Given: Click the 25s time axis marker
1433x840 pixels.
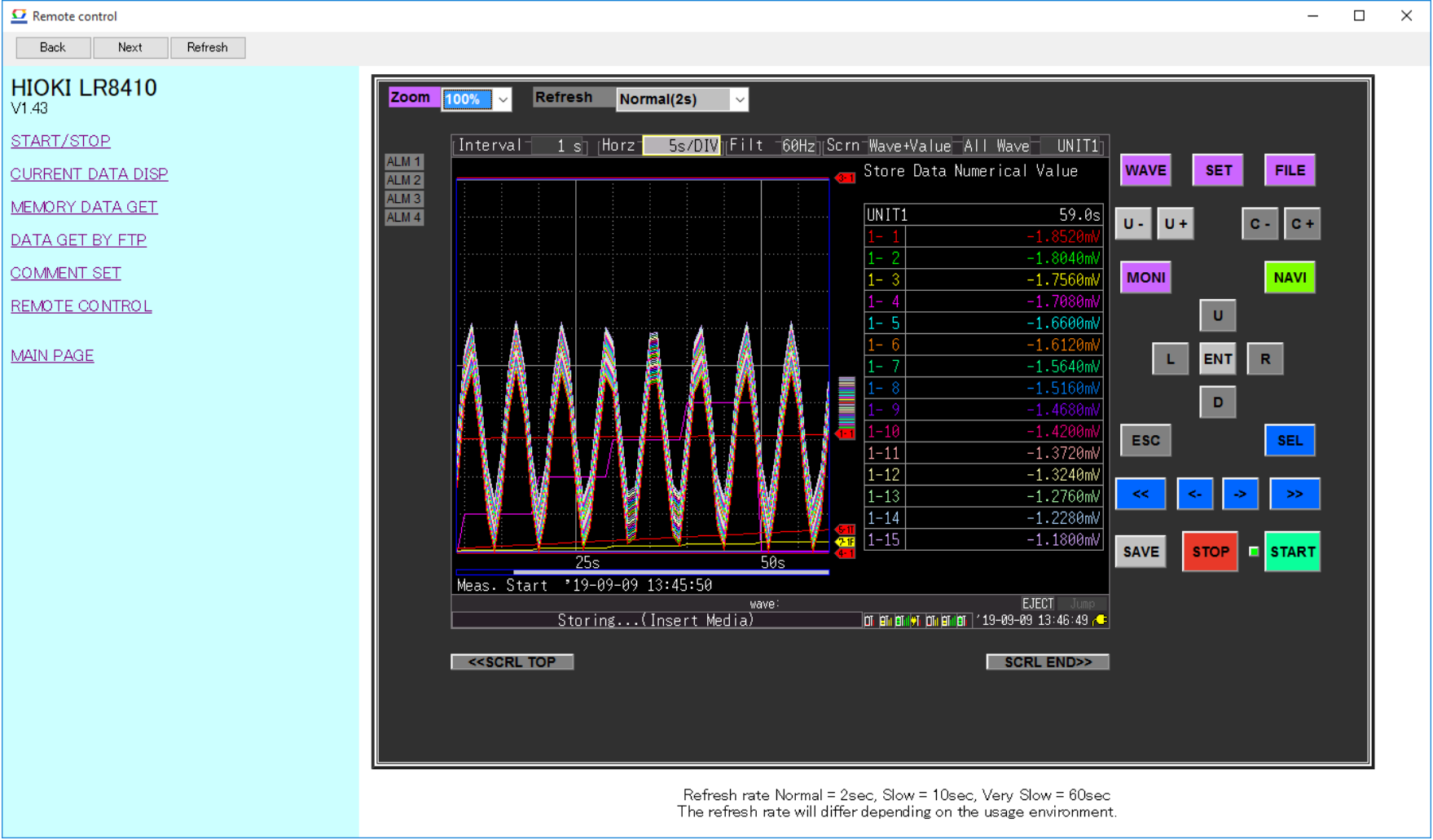Looking at the screenshot, I should 587,563.
